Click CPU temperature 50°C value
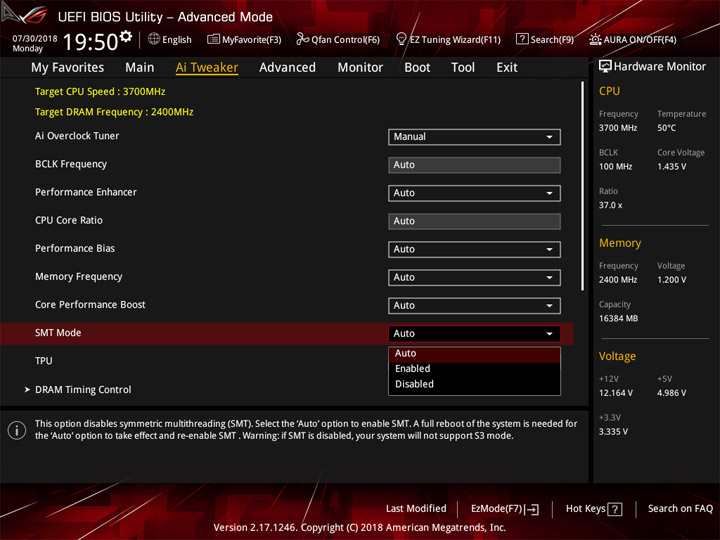Viewport: 720px width, 540px height. click(666, 128)
